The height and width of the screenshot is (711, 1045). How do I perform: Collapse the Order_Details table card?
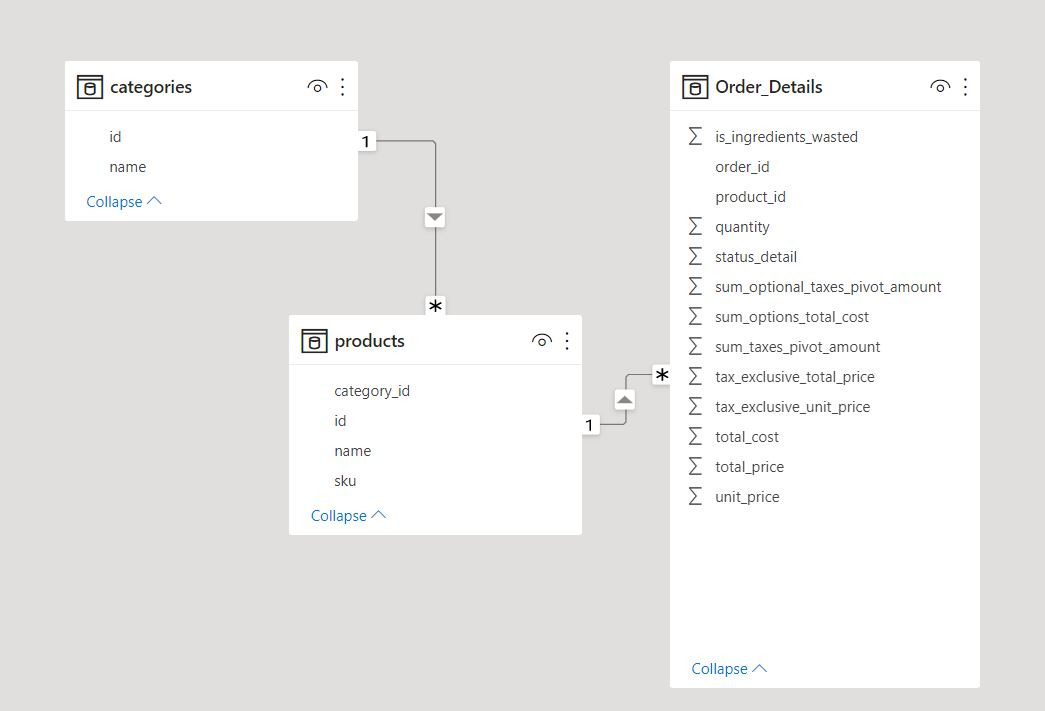point(729,668)
